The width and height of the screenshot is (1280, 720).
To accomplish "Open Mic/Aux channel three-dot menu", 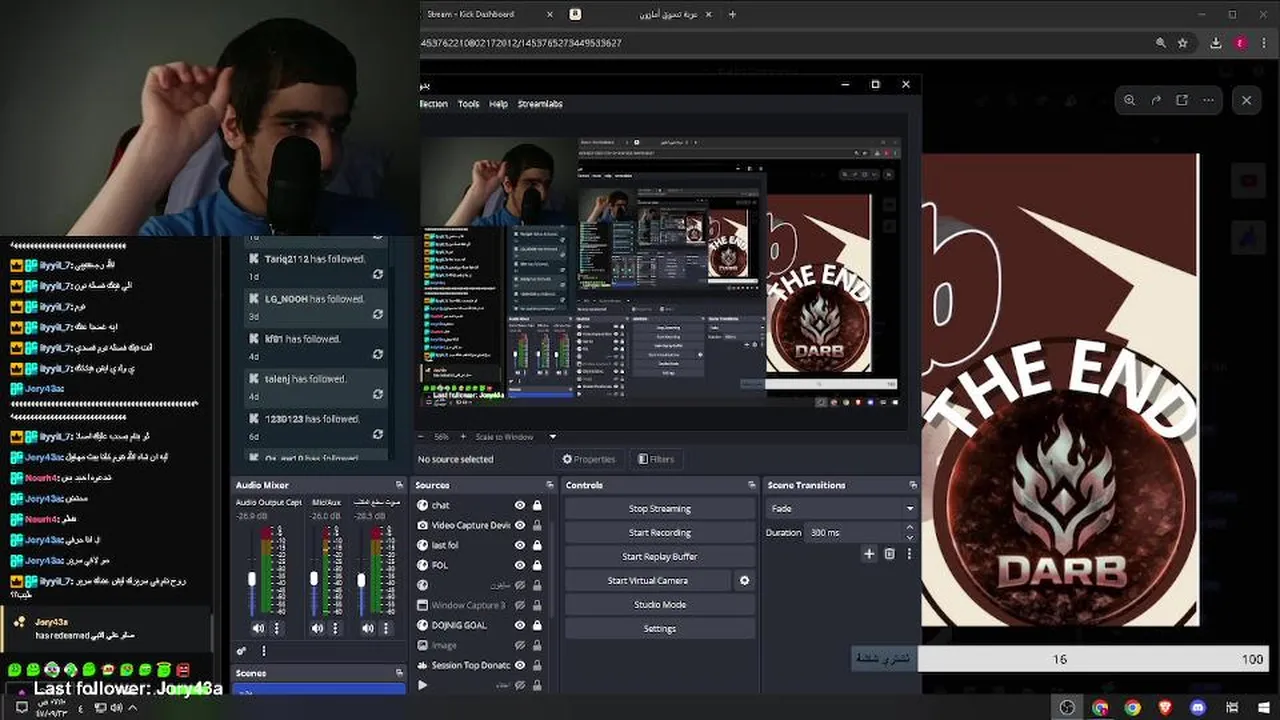I will tap(335, 628).
